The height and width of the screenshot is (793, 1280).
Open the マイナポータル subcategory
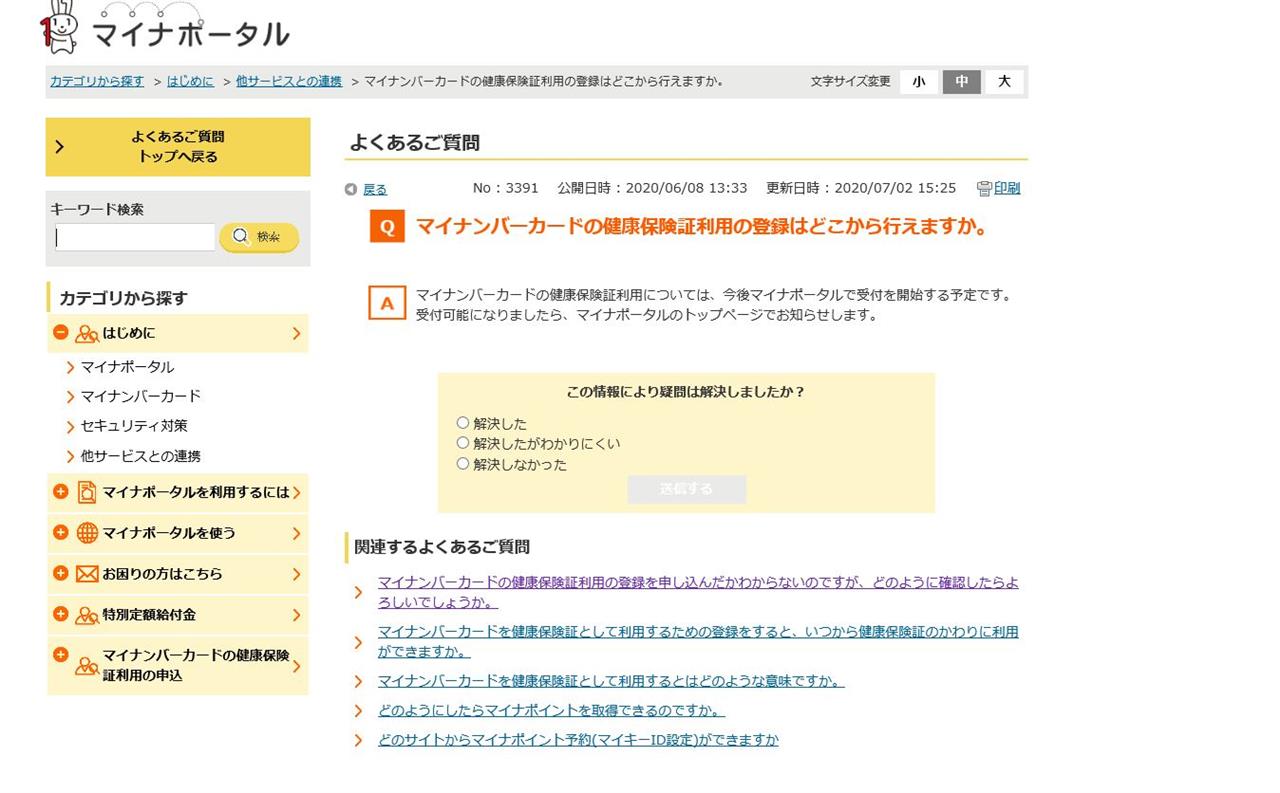pos(127,367)
